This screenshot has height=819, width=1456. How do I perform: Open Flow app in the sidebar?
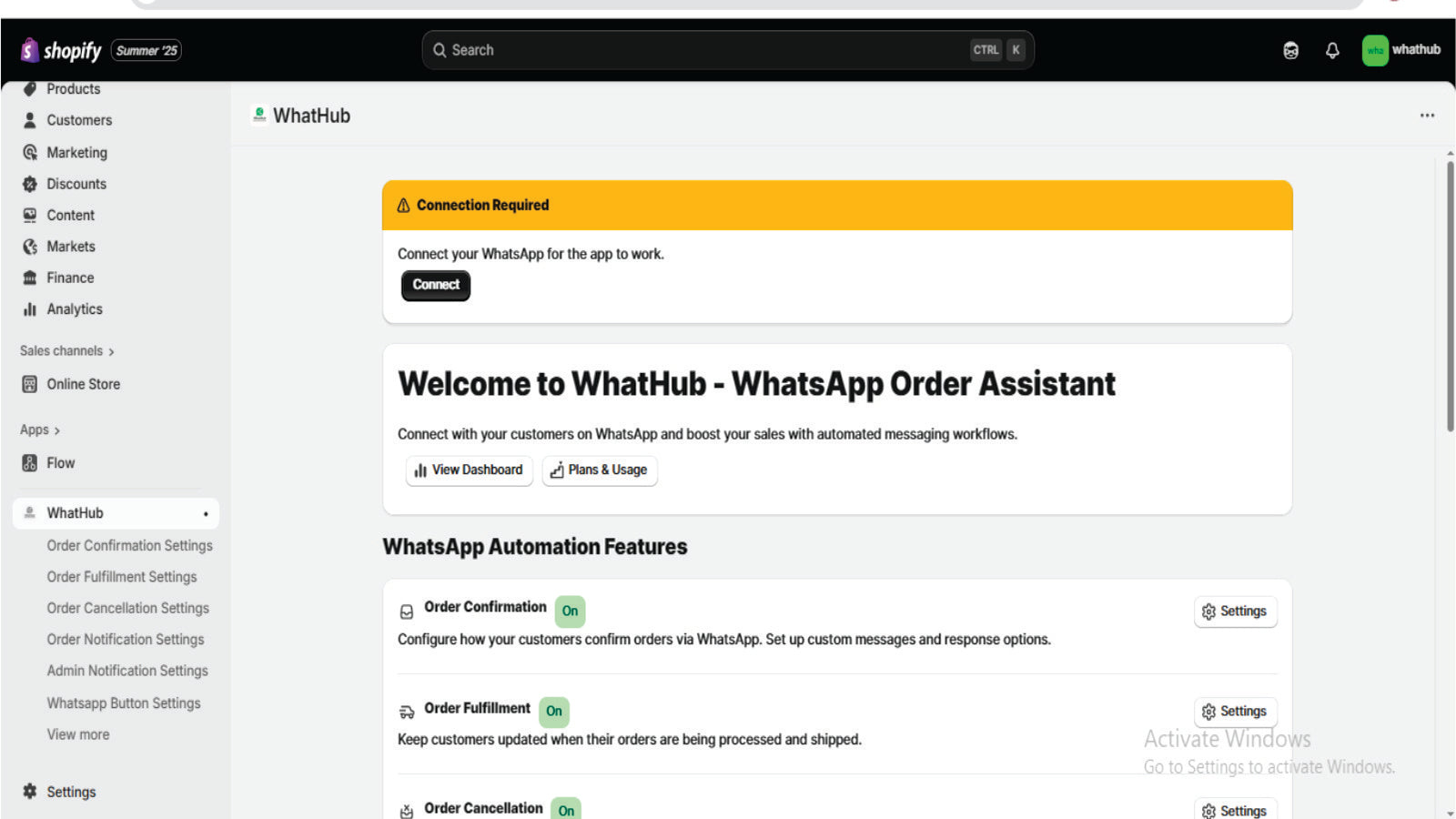[x=60, y=463]
